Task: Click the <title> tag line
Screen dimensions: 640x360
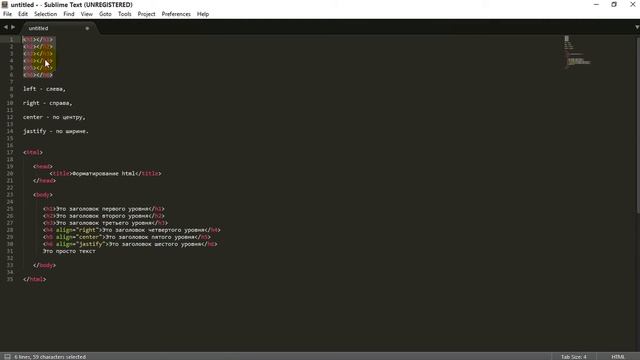Action: (105, 173)
